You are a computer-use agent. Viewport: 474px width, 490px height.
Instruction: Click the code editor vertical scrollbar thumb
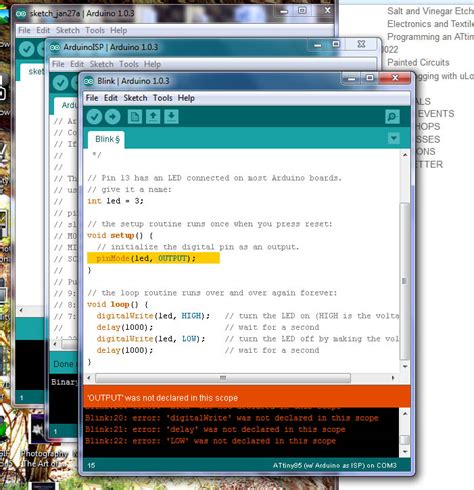coord(404,281)
